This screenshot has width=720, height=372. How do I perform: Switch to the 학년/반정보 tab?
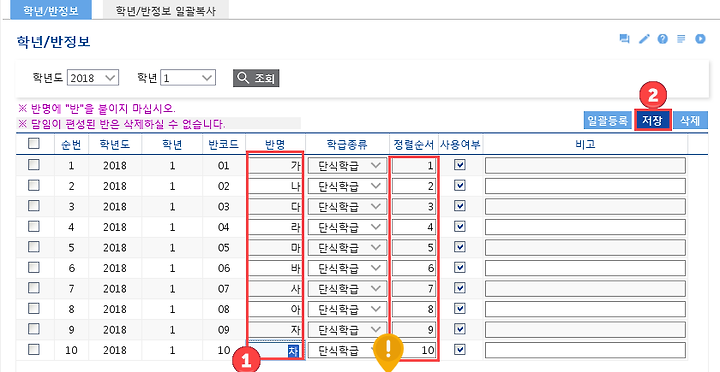[51, 11]
